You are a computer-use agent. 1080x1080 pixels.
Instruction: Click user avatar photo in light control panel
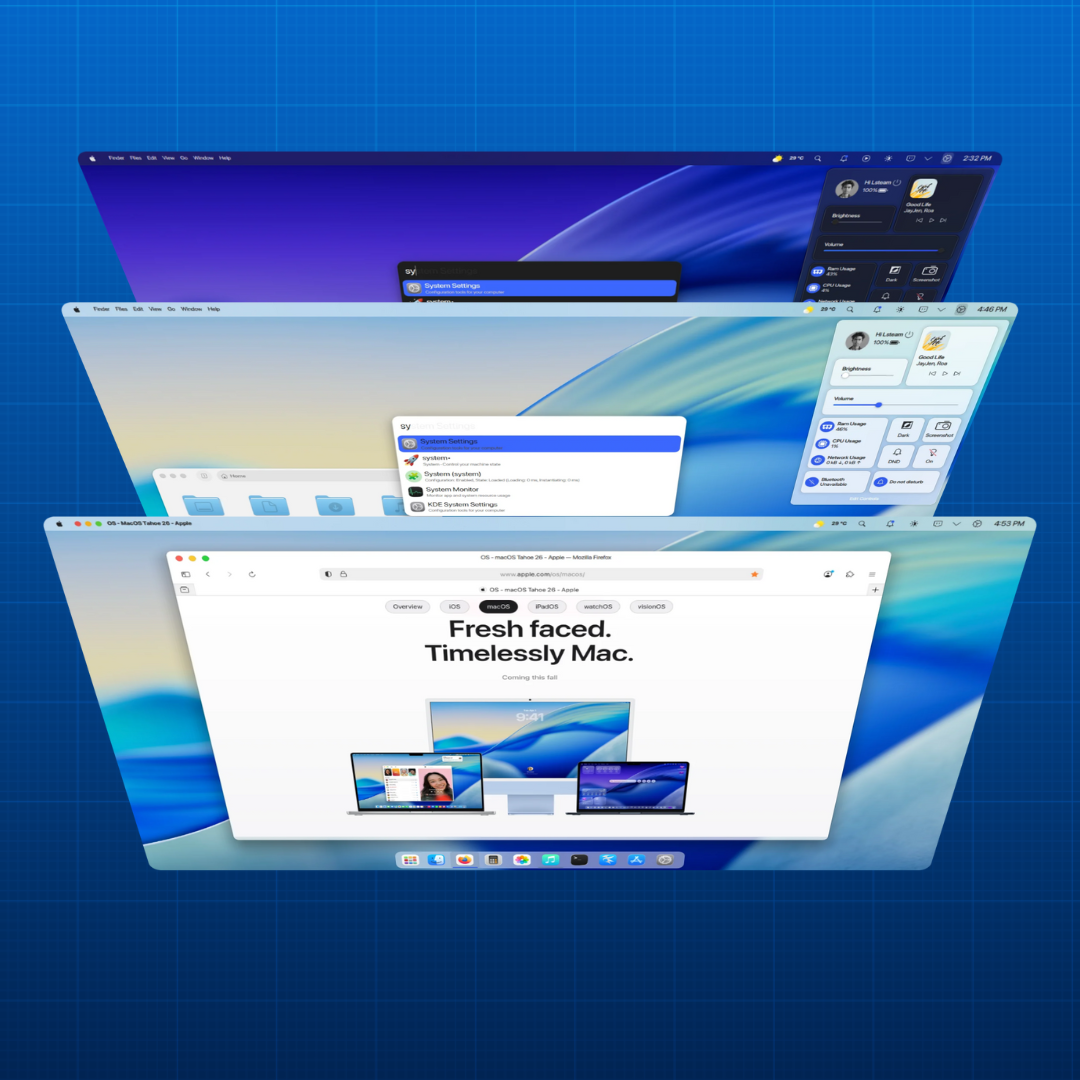(x=858, y=340)
